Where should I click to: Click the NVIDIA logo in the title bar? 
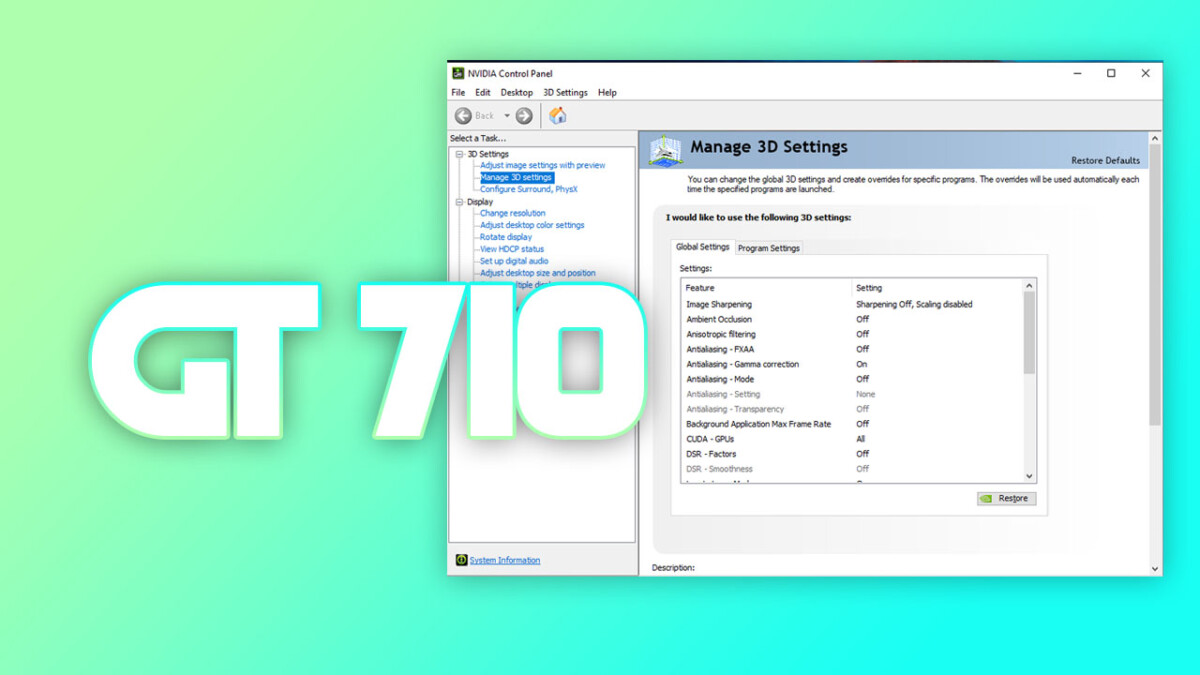coord(460,73)
